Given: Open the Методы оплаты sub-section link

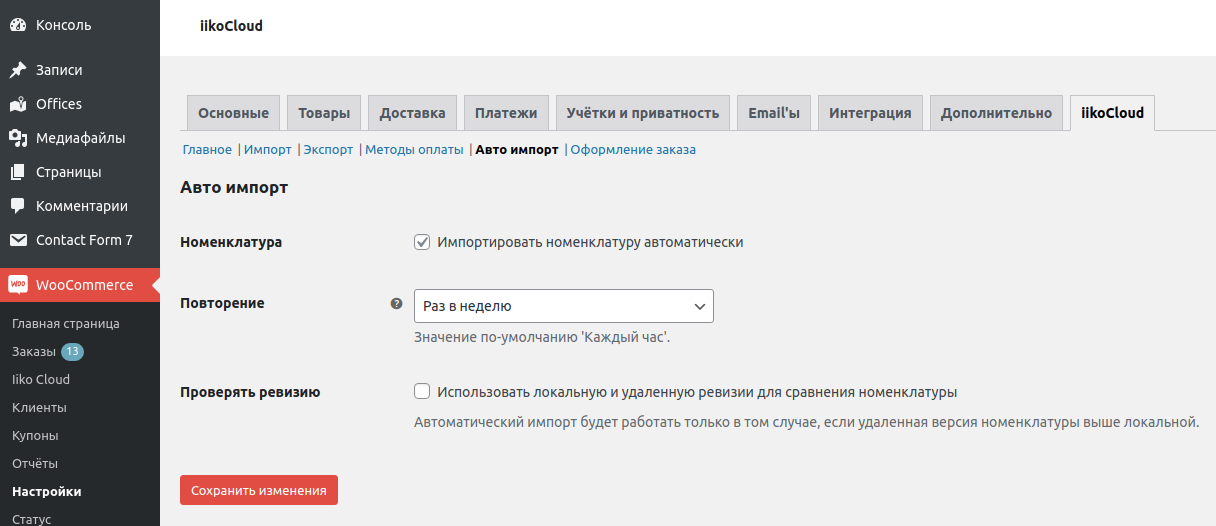Looking at the screenshot, I should click(414, 150).
